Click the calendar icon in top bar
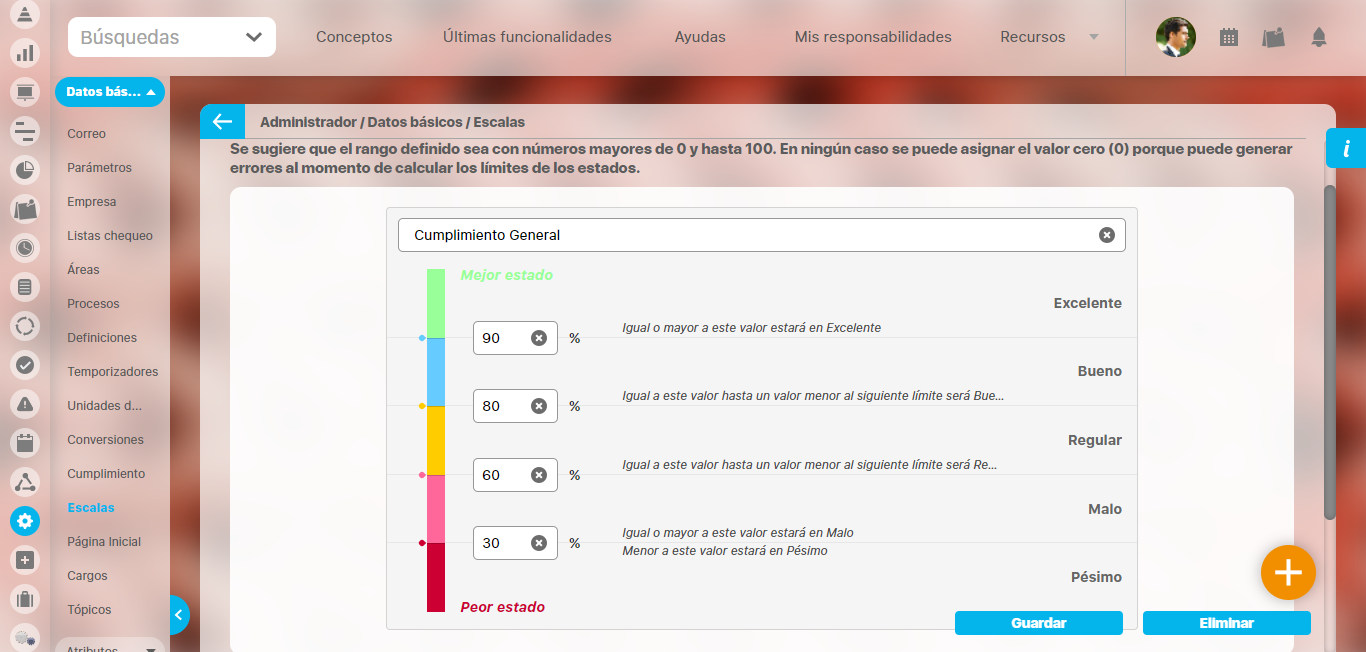This screenshot has width=1366, height=652. 1229,38
